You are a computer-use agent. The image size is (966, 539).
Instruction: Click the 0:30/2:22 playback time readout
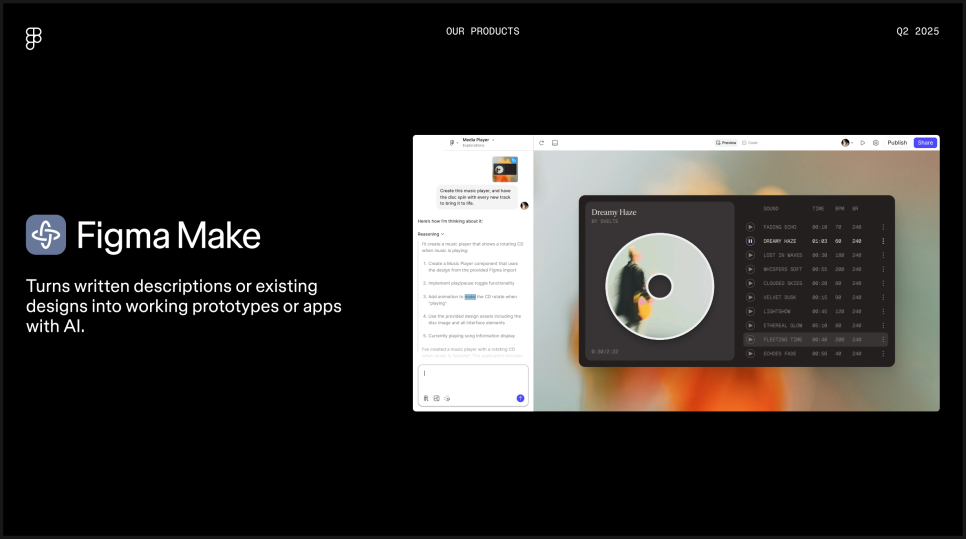coord(604,352)
